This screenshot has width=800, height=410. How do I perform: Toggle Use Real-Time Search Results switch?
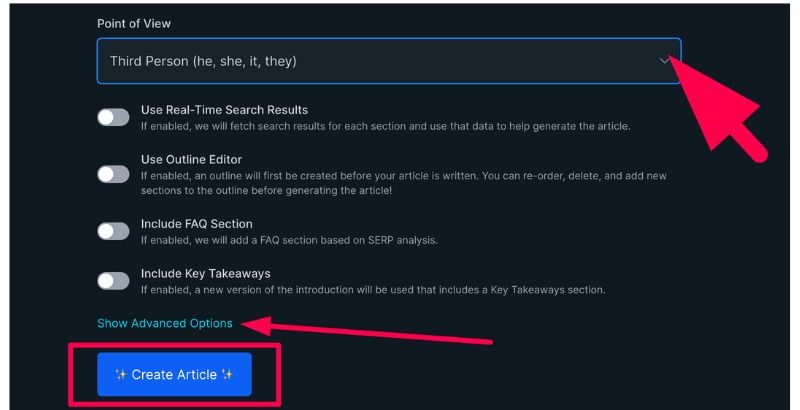[113, 117]
